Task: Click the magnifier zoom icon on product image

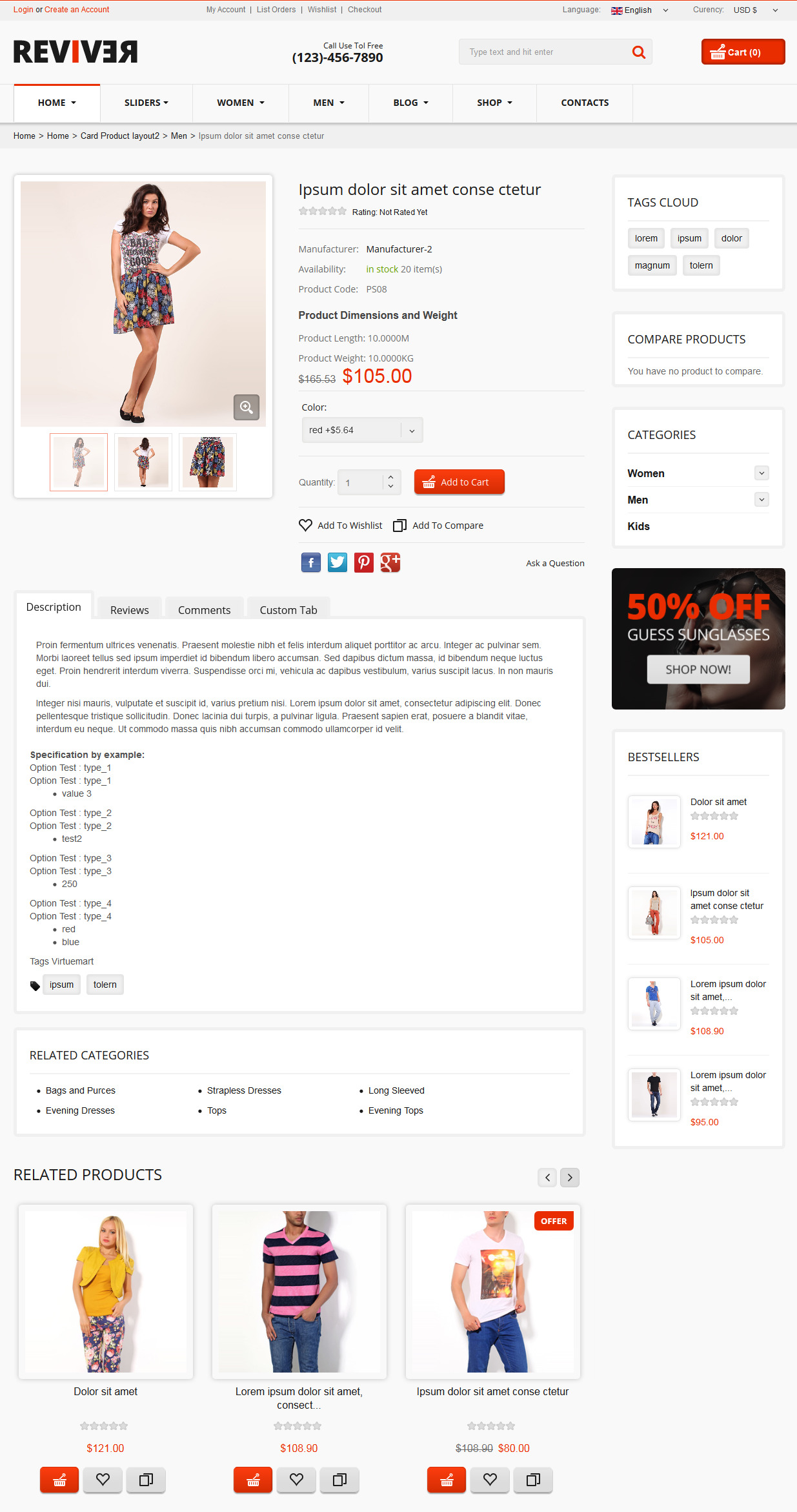Action: coord(246,407)
